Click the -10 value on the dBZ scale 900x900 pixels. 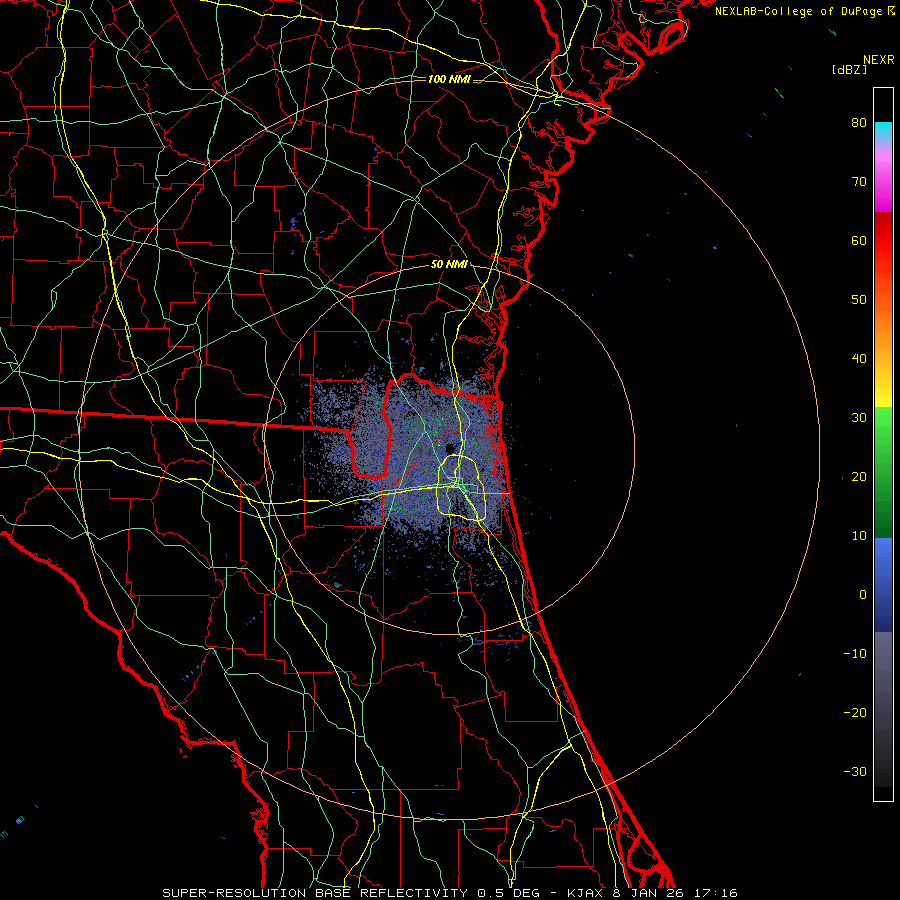[x=855, y=654]
